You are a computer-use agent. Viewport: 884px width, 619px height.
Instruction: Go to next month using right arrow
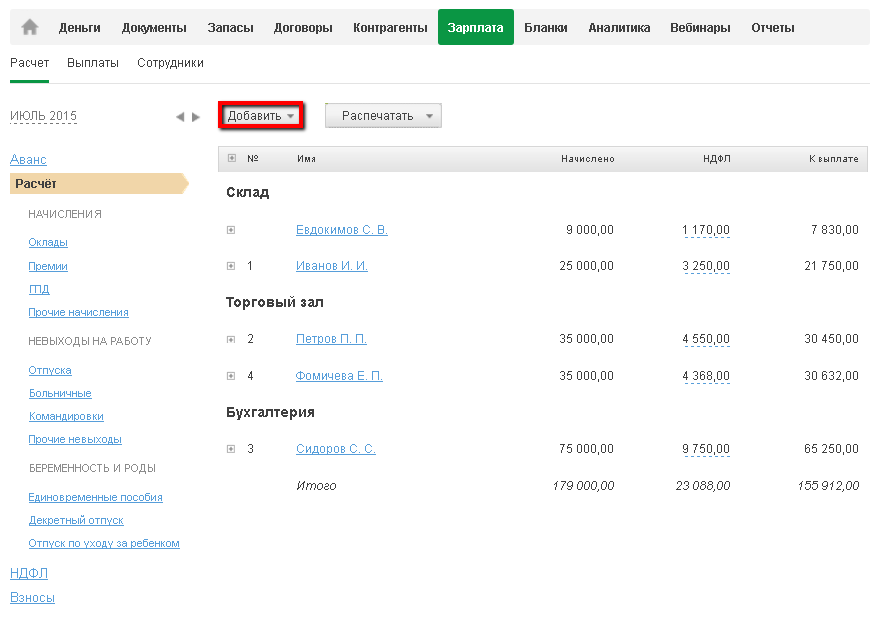point(196,117)
